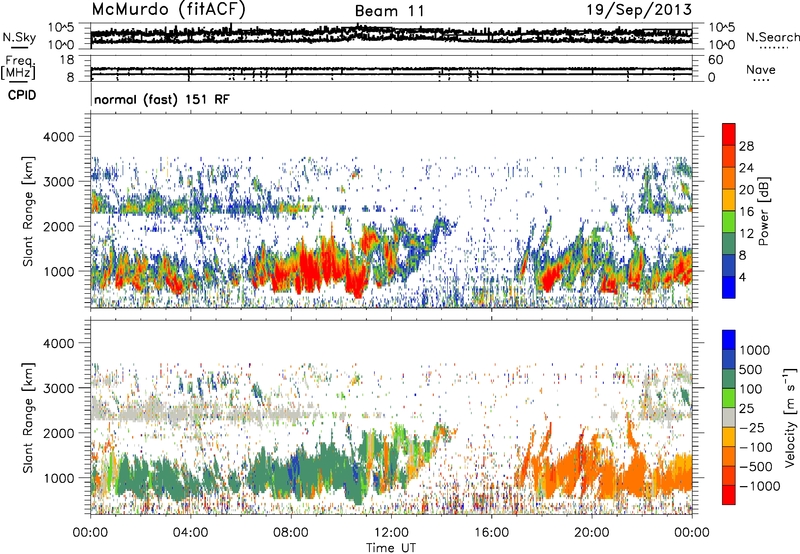Click the 04:00 time tick label
Viewport: 800px width, 554px height.
191,533
